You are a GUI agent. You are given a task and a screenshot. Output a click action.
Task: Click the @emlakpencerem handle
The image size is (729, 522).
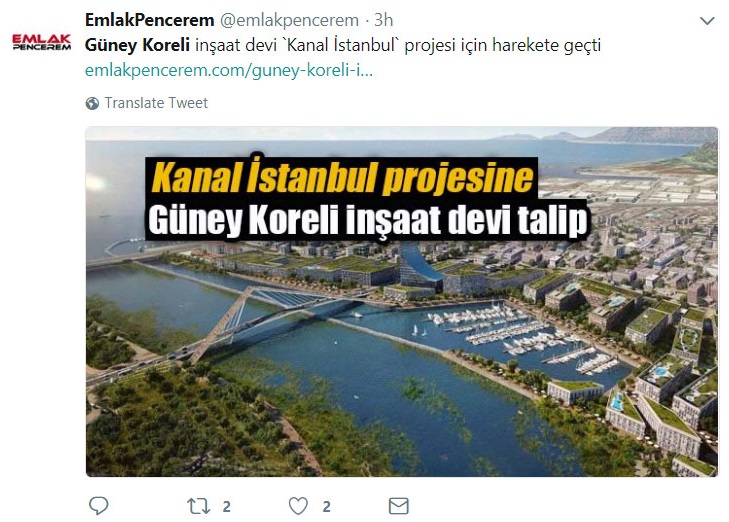[289, 20]
